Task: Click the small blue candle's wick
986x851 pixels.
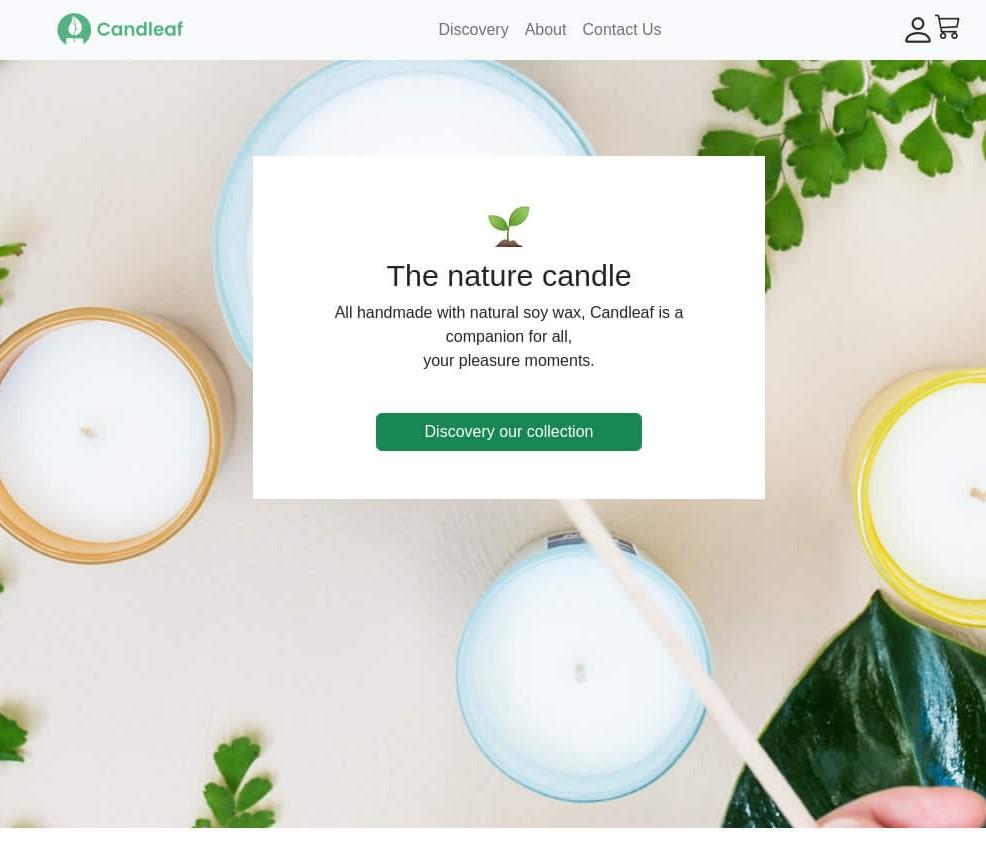Action: tap(580, 672)
